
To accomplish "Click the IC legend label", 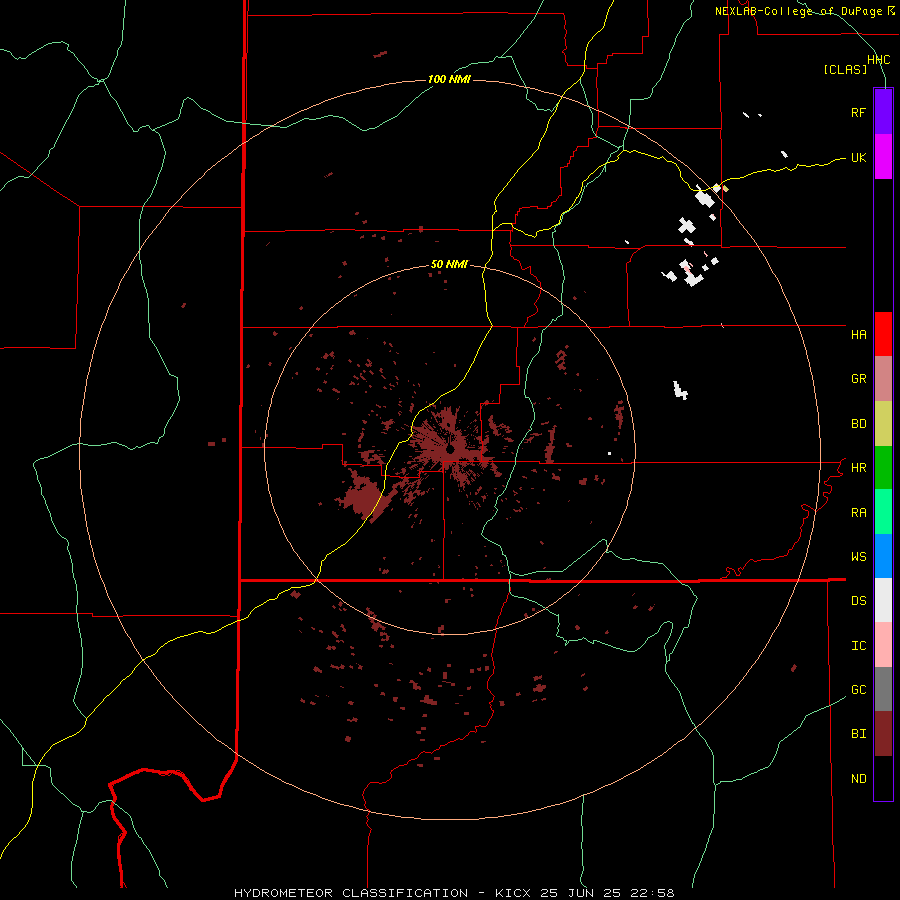I will 858,645.
